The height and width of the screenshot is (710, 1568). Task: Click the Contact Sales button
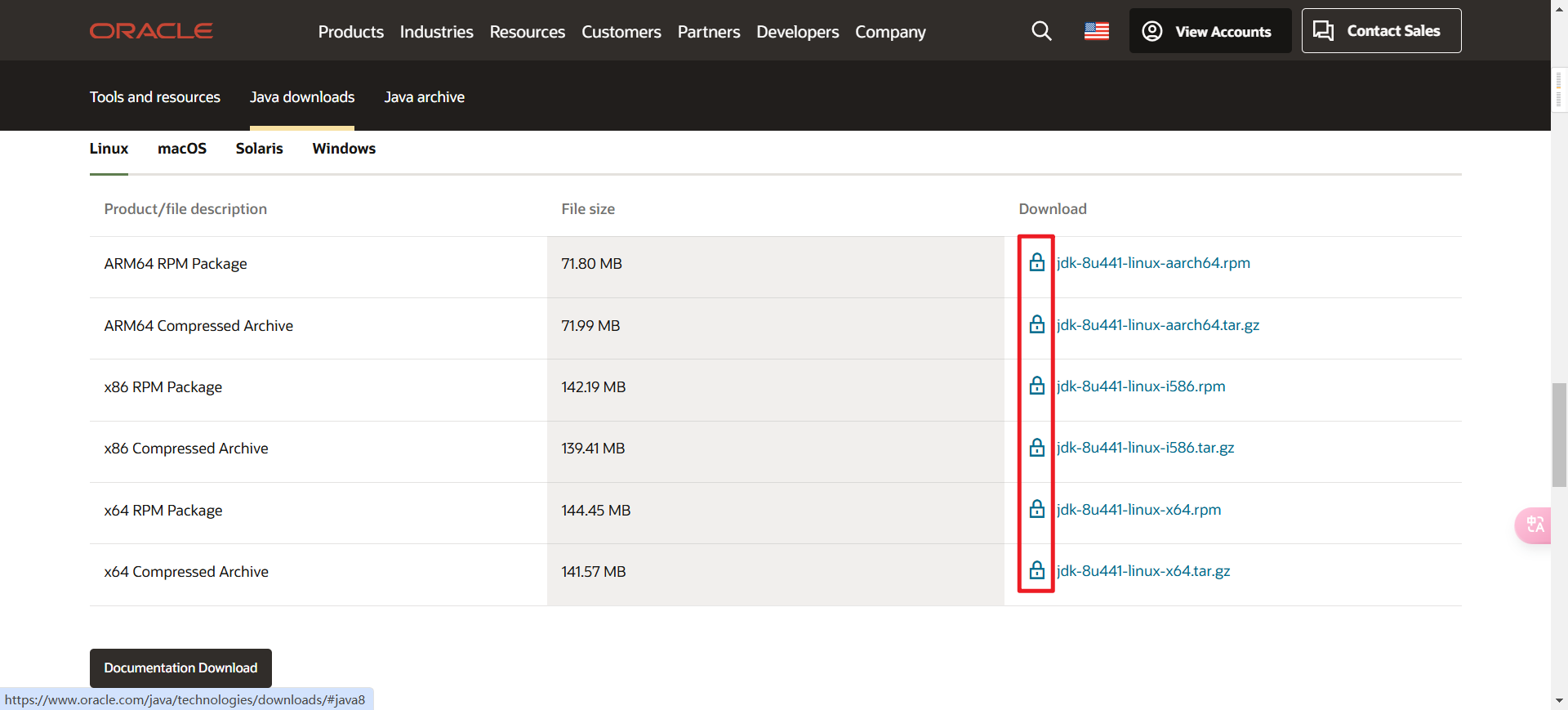1382,31
